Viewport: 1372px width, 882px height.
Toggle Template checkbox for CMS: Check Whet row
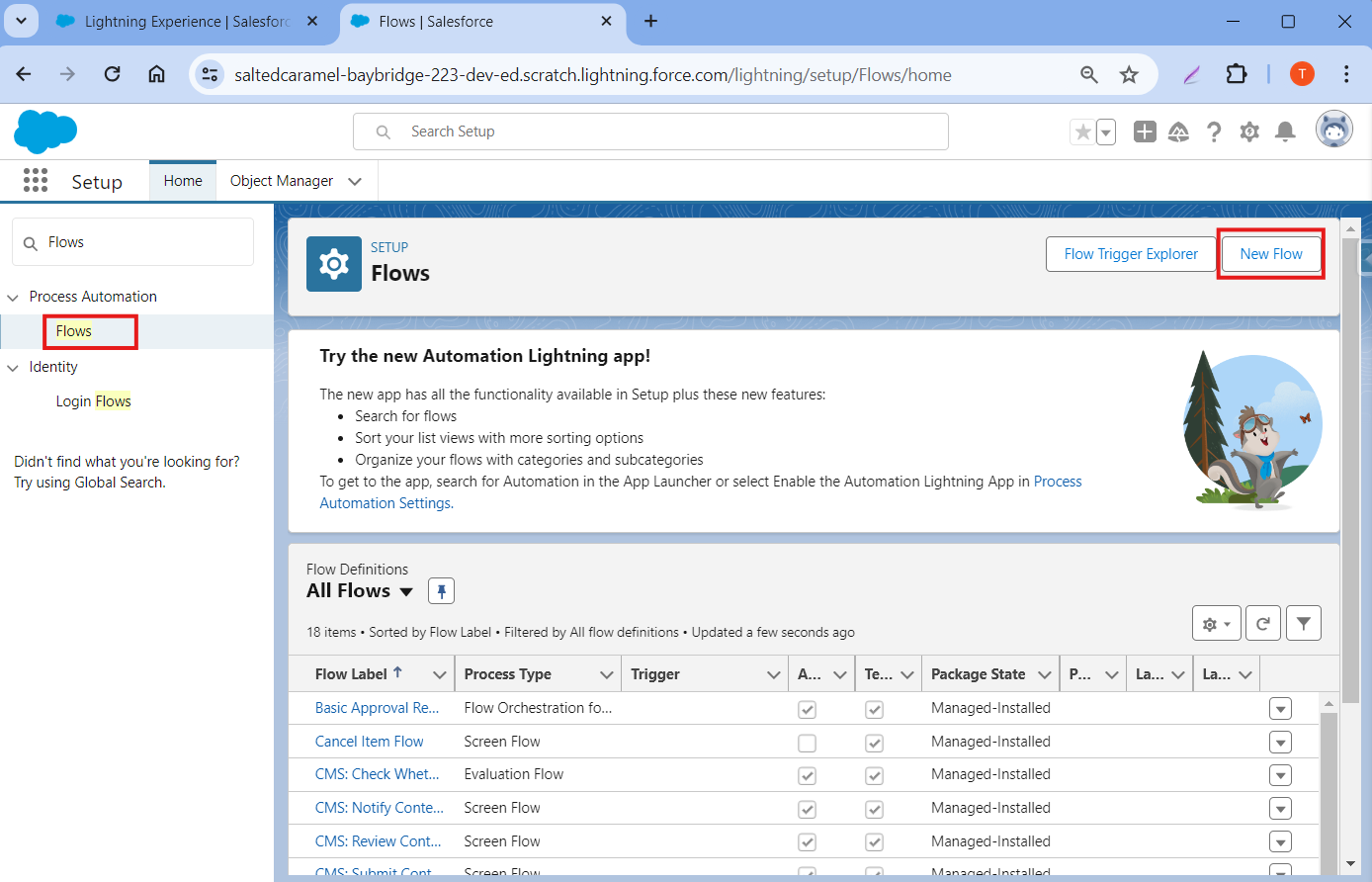(x=874, y=775)
